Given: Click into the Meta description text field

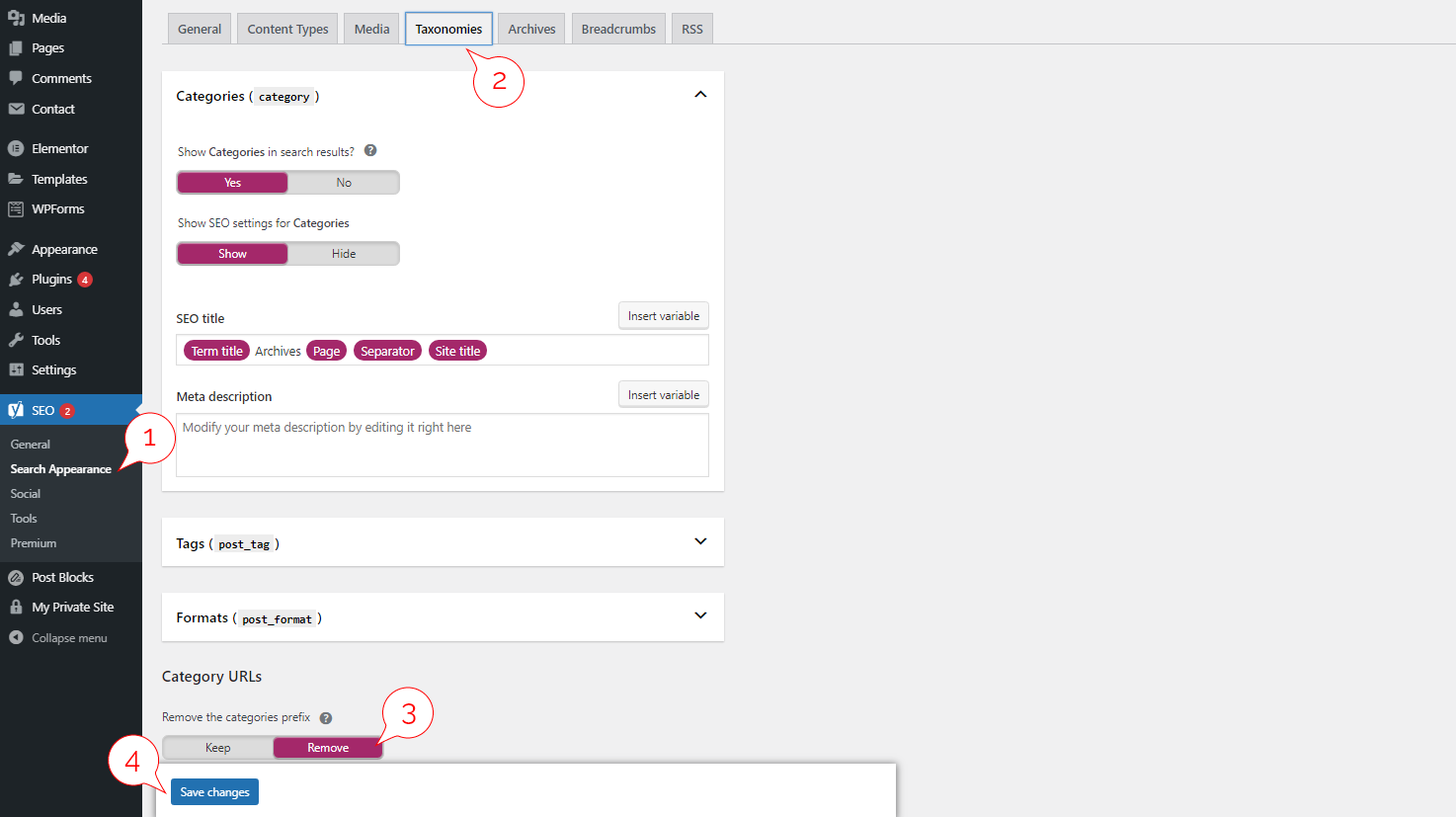Looking at the screenshot, I should click(x=442, y=446).
